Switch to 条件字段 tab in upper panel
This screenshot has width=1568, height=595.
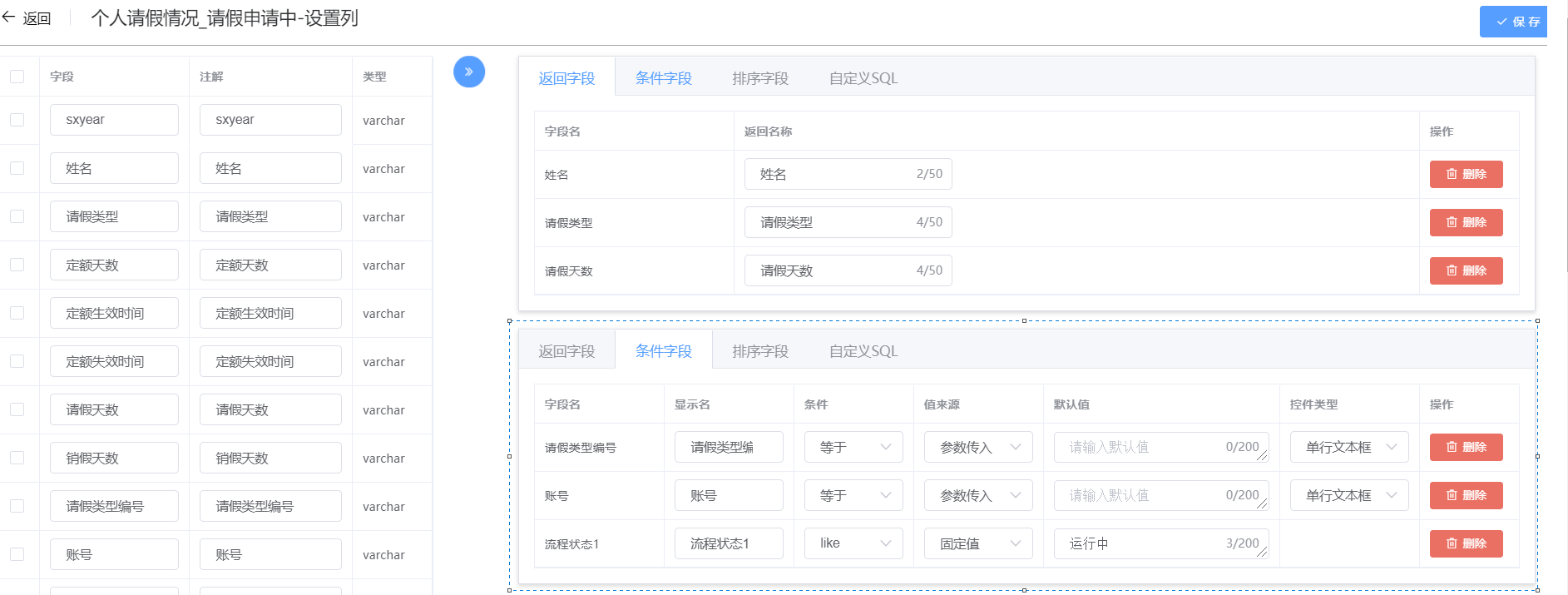pyautogui.click(x=663, y=78)
